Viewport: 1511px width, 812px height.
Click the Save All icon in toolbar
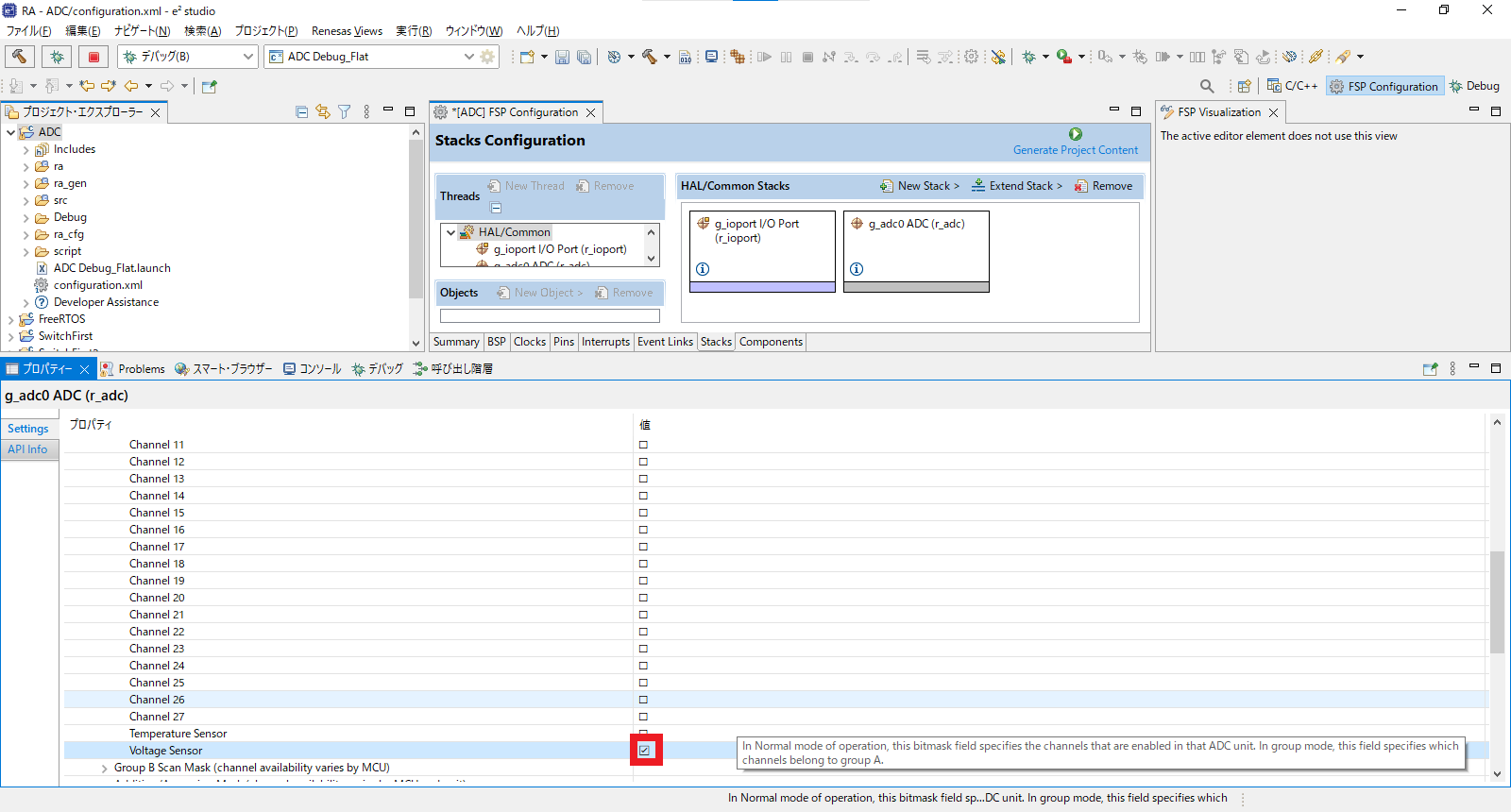pos(584,57)
